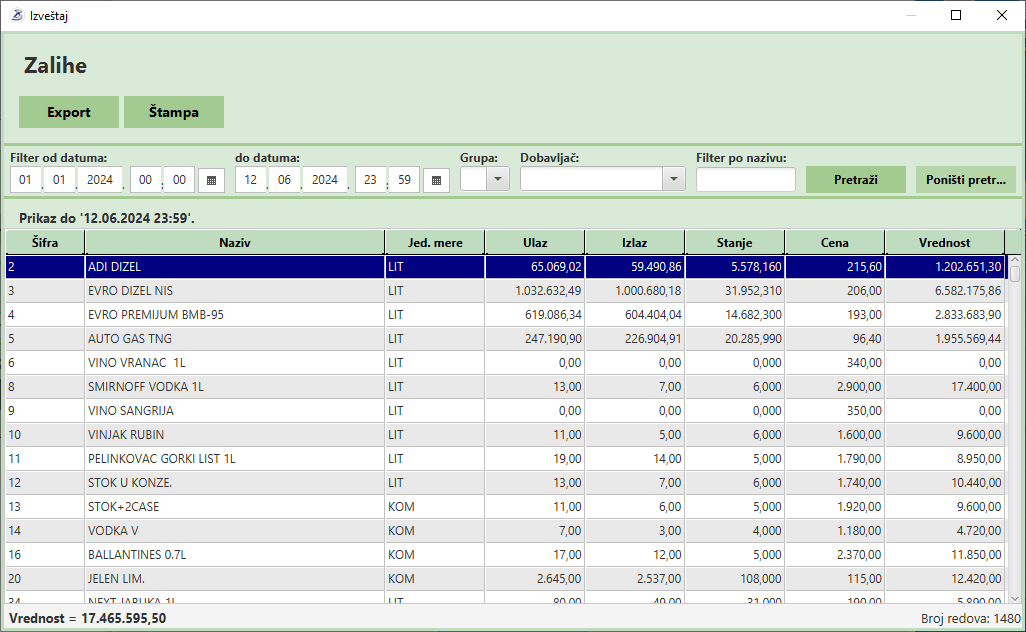
Task: Click the Vrednost column header
Action: [944, 242]
